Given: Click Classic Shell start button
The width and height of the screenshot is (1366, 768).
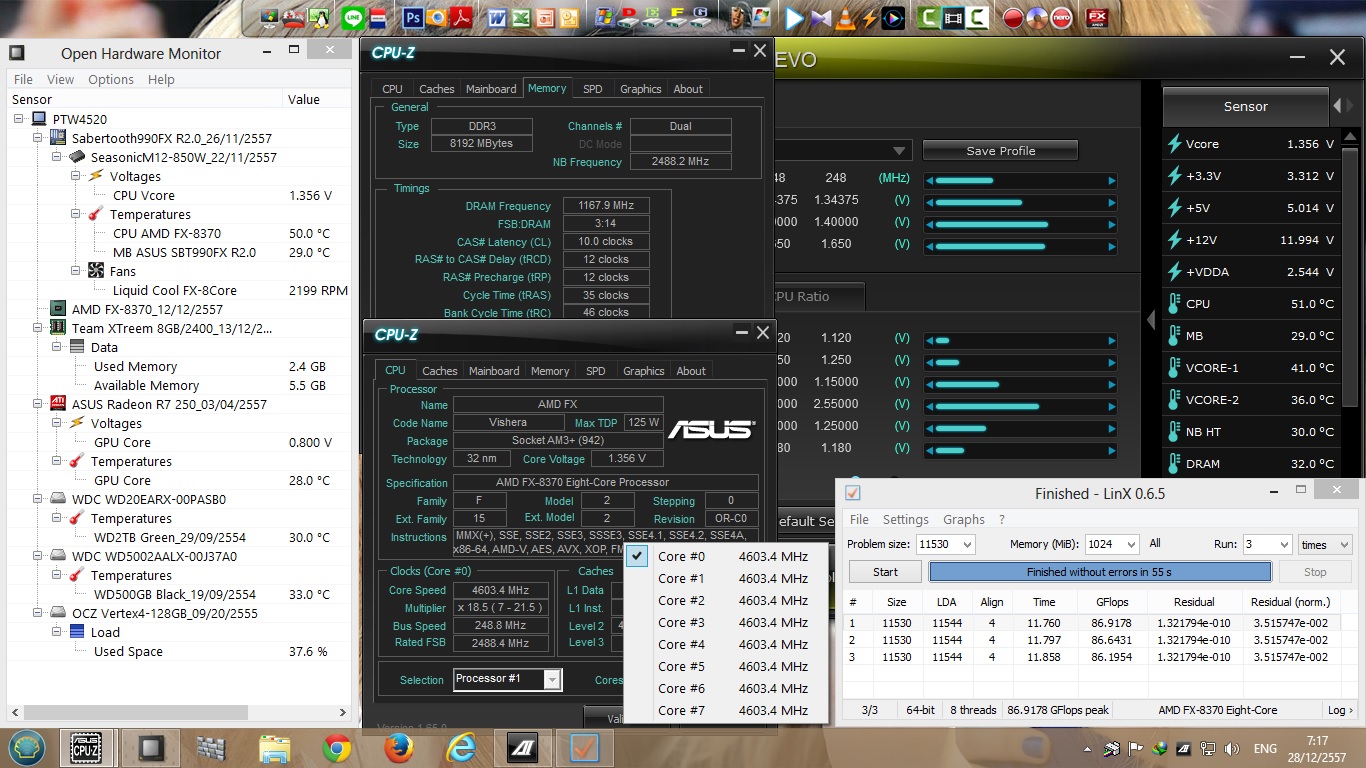Looking at the screenshot, I should (27, 748).
